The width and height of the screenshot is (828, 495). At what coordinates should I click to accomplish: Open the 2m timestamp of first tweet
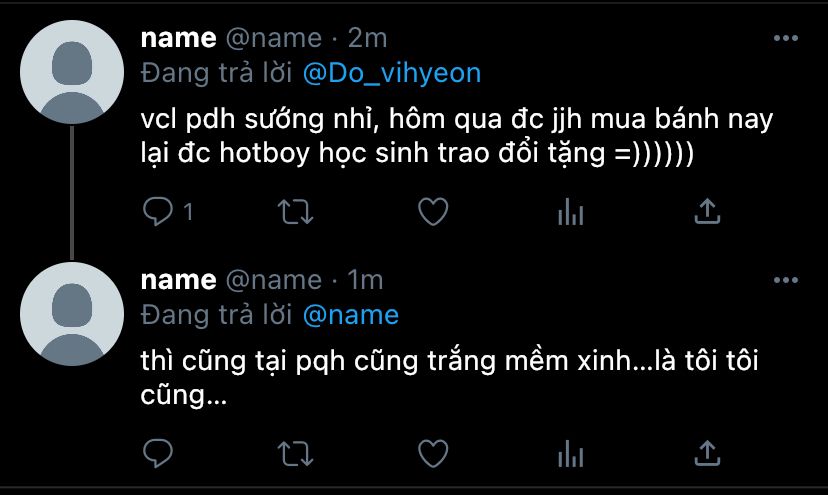click(x=368, y=38)
